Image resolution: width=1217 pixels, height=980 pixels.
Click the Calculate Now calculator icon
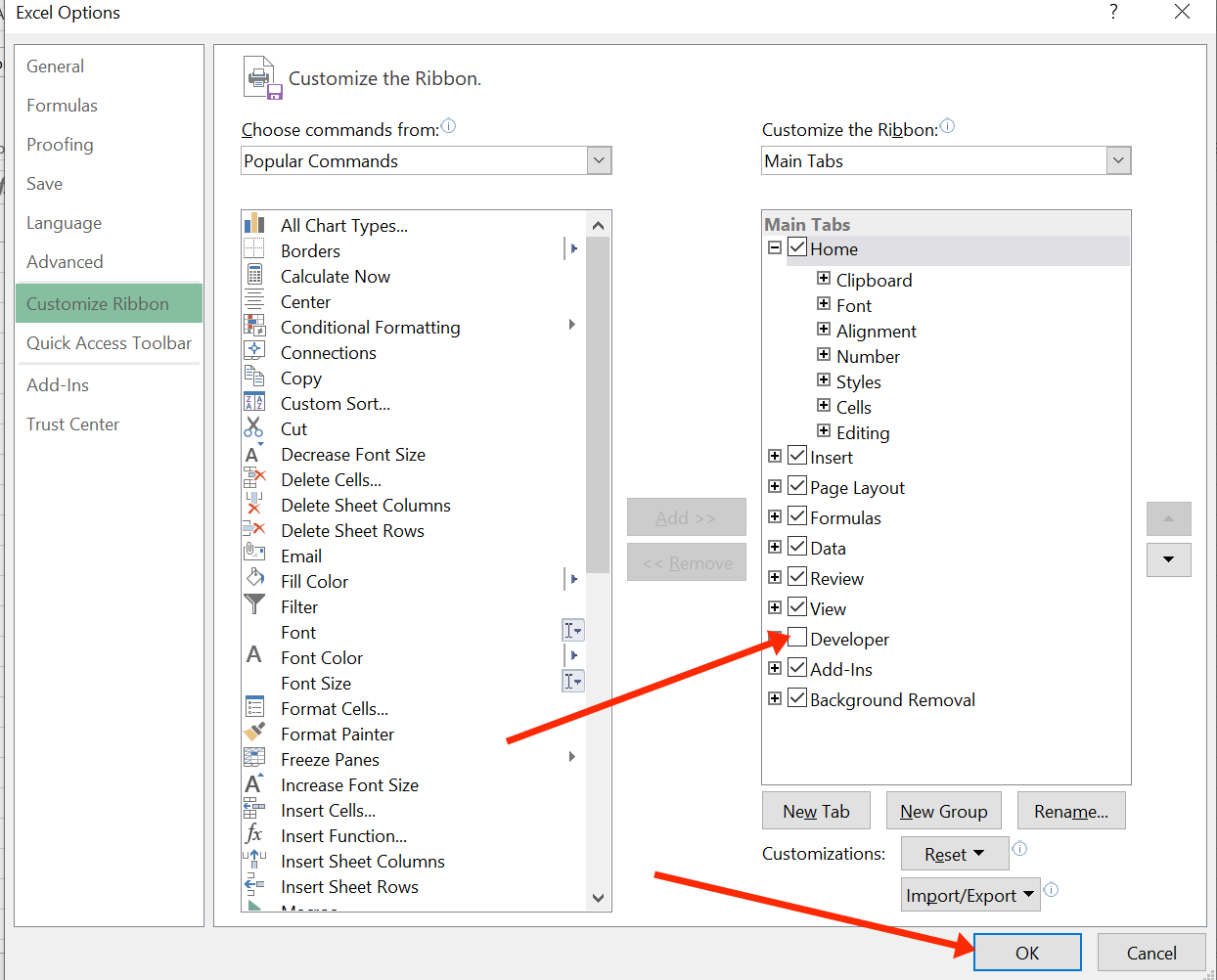coord(254,275)
